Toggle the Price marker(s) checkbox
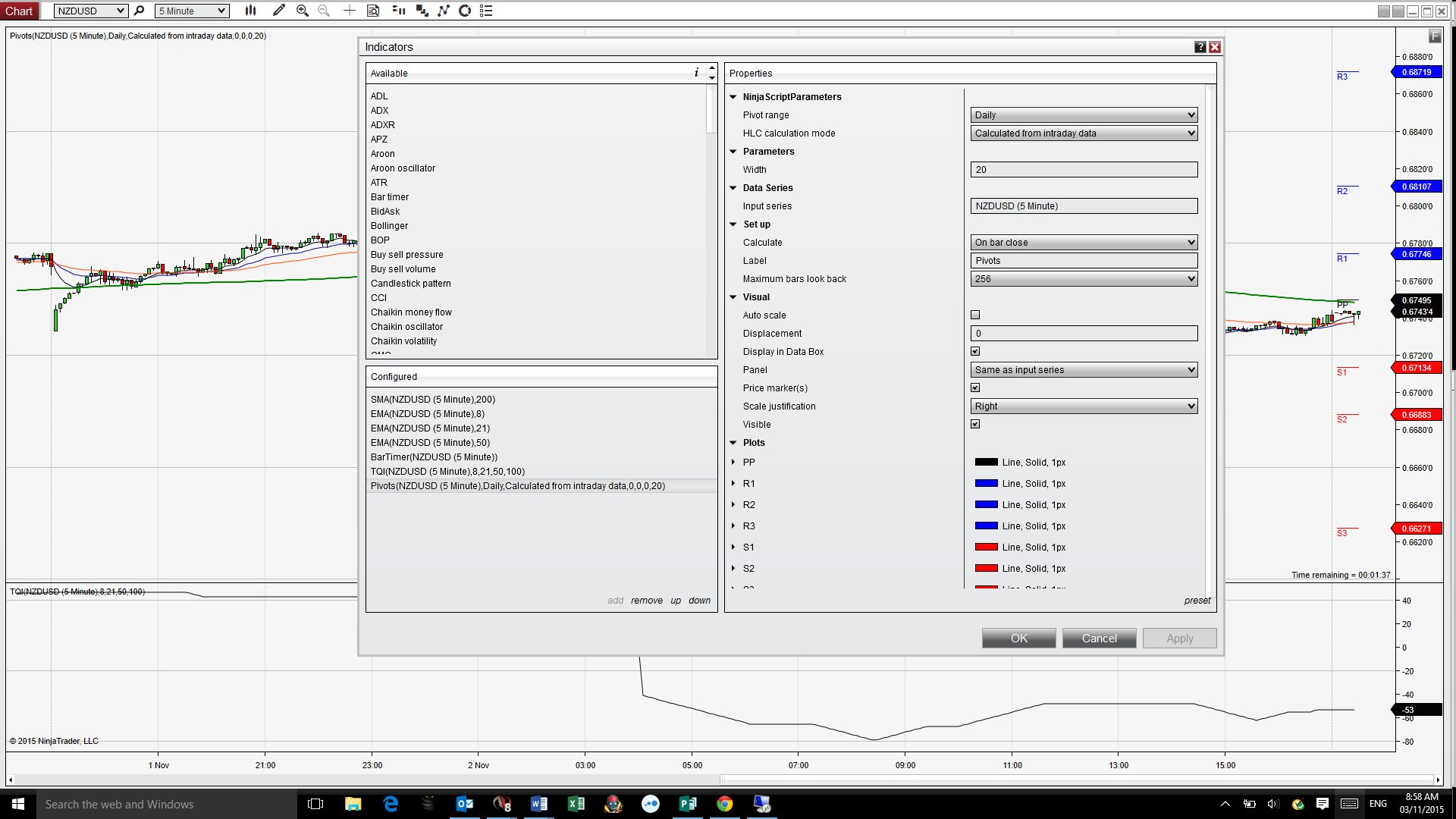Viewport: 1456px width, 819px height. 975,388
